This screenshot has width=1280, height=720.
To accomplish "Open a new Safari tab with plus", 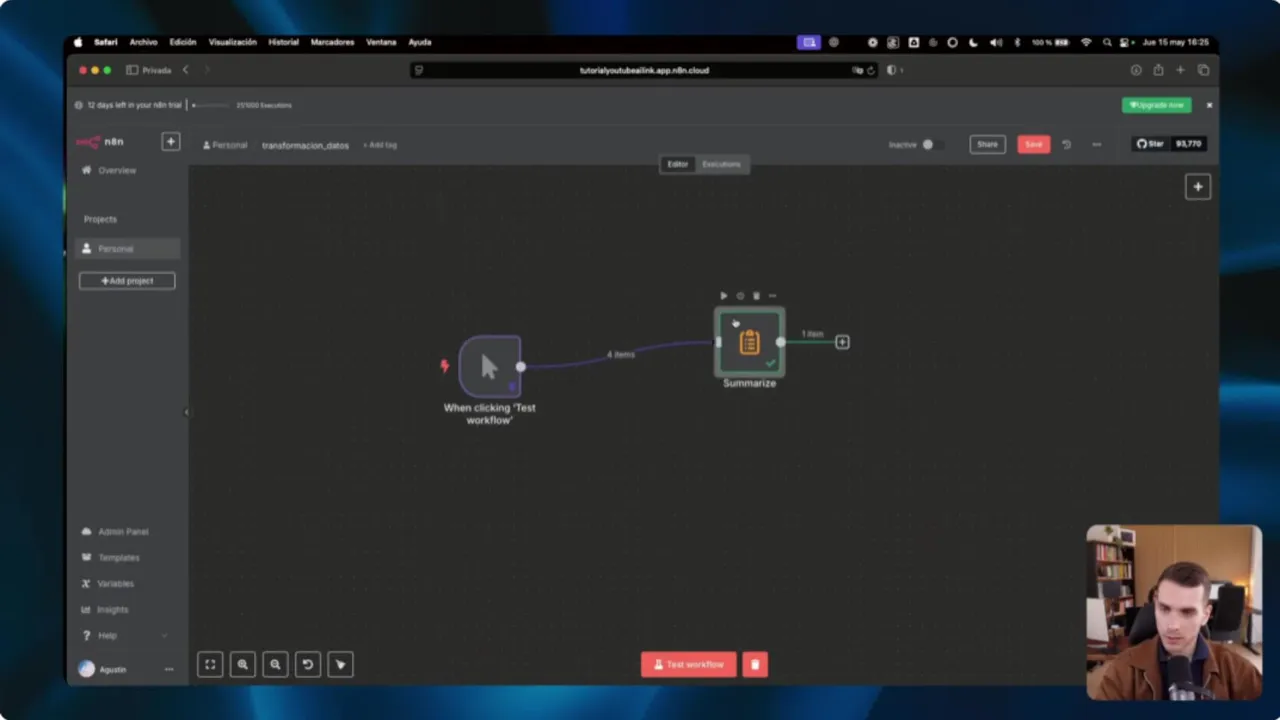I will coord(1180,70).
